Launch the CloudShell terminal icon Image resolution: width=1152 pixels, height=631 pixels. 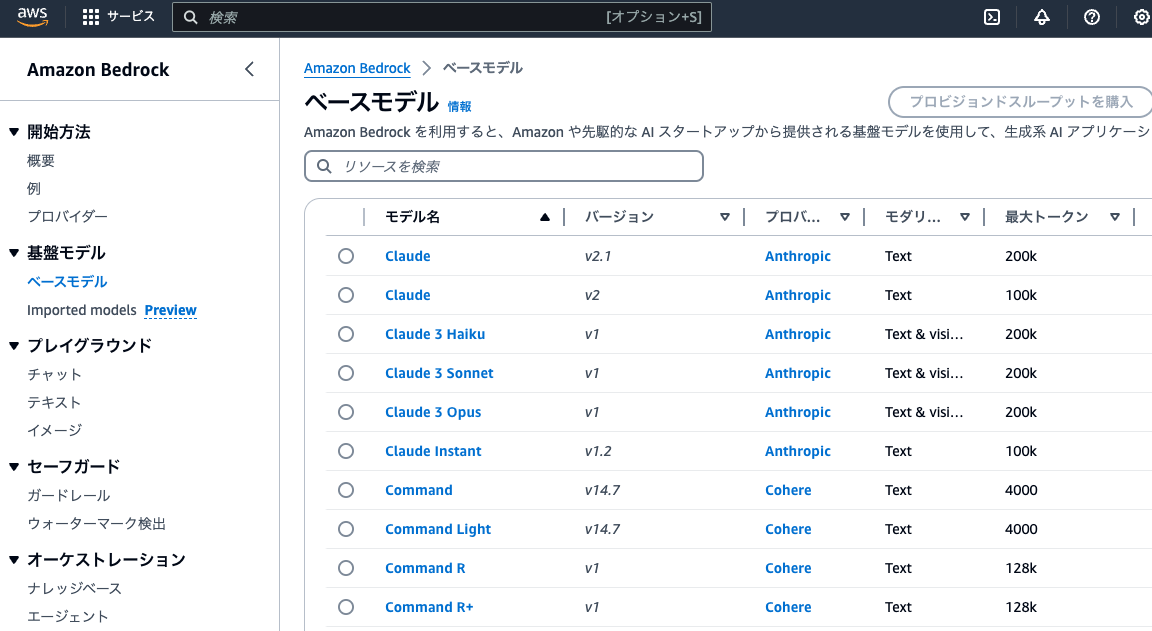click(x=992, y=17)
